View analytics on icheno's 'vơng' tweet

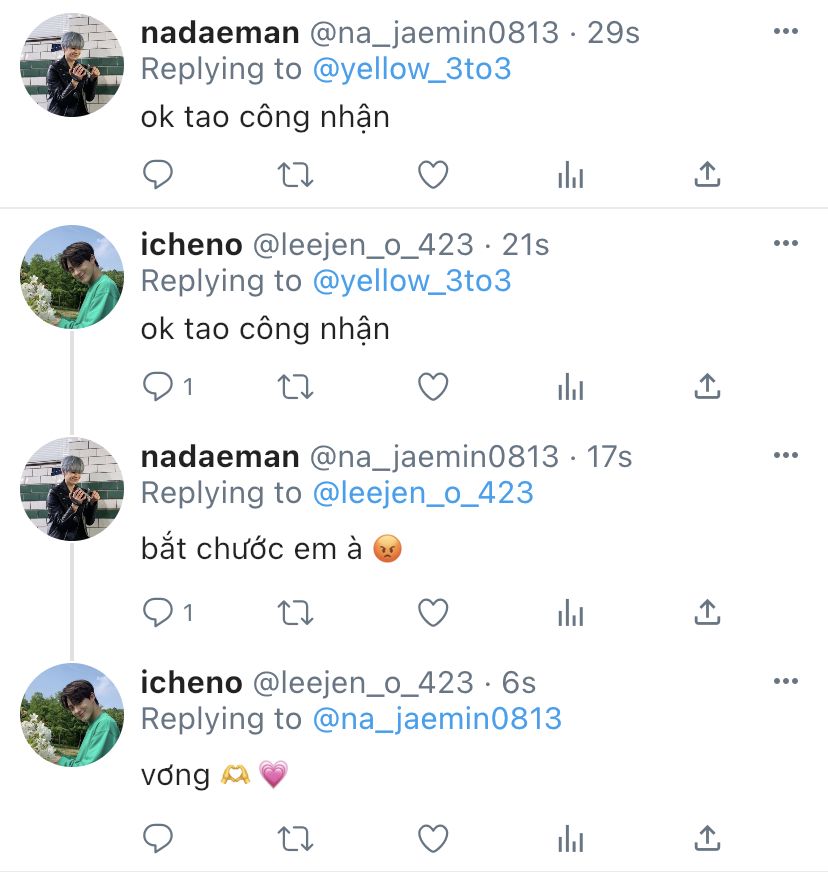[570, 836]
